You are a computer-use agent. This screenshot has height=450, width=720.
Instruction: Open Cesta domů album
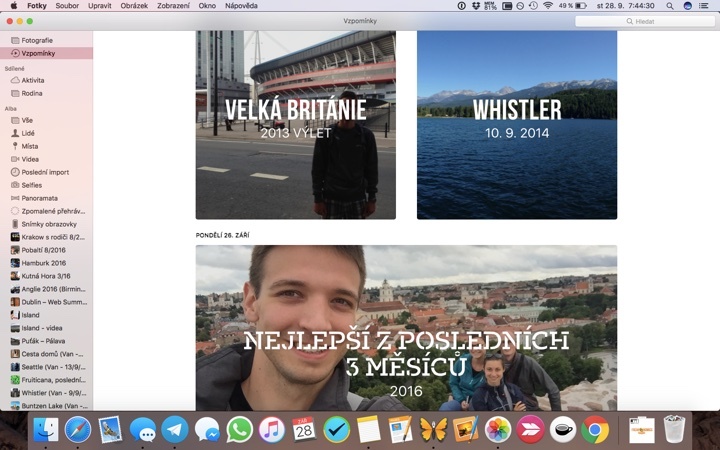coord(46,354)
